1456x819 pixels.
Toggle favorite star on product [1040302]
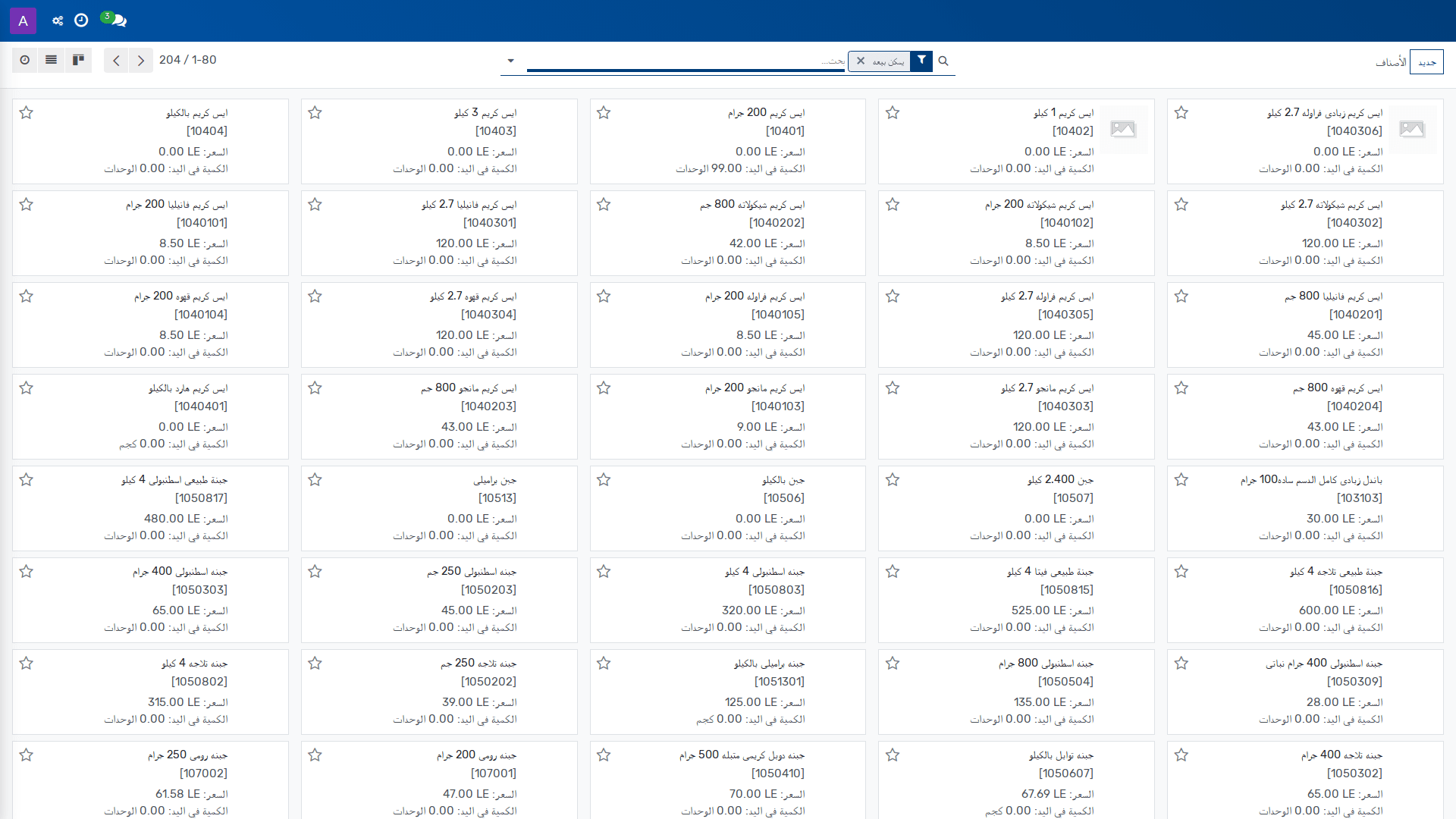(x=1181, y=205)
